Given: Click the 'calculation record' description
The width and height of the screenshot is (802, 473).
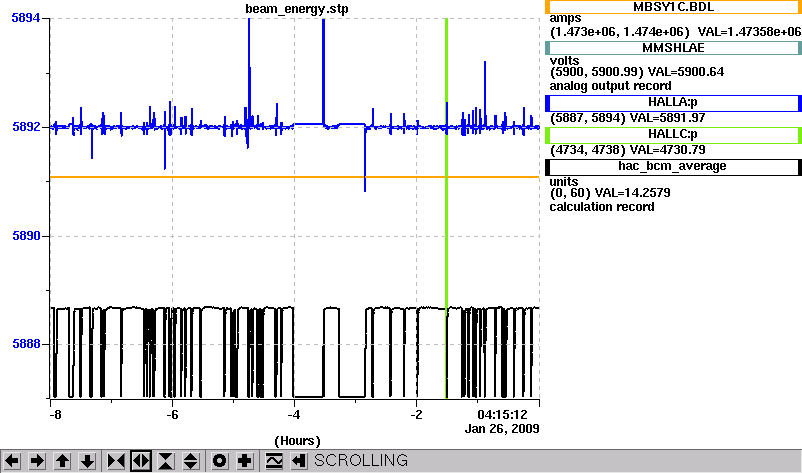Looking at the screenshot, I should coord(602,207).
